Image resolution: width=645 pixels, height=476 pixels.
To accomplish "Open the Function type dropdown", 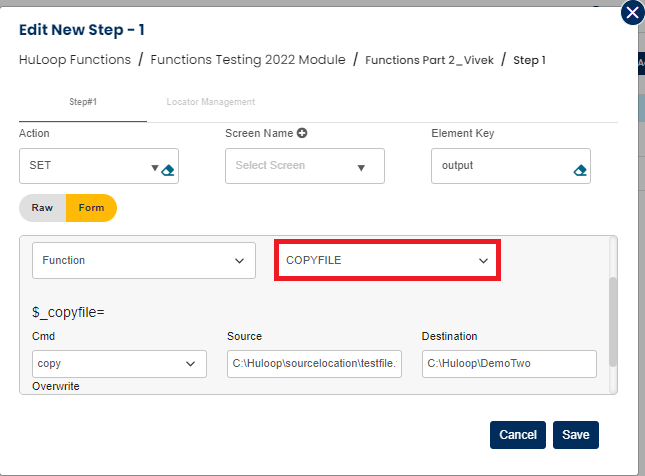I will click(143, 260).
